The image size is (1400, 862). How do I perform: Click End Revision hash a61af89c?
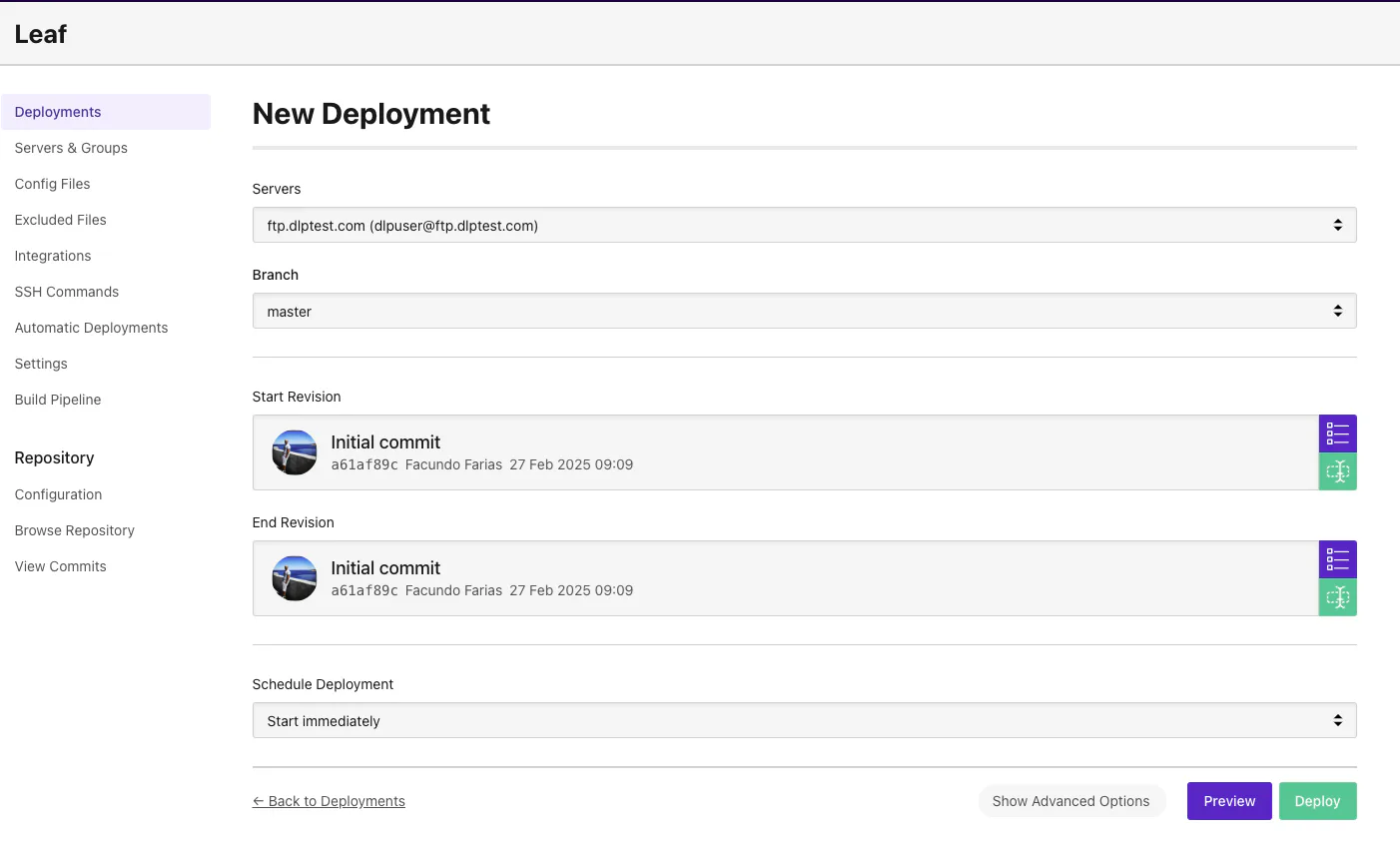coord(364,590)
